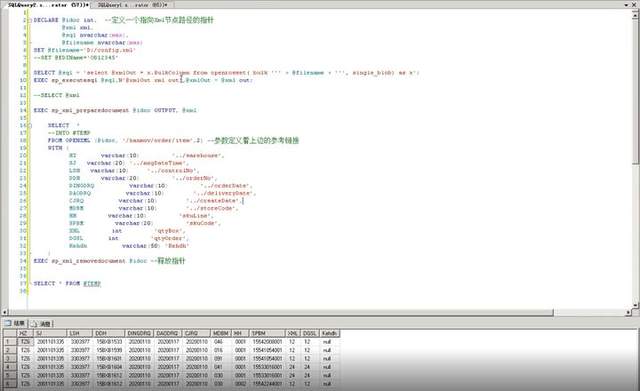Click the DDH column header
Viewport: 640px width, 391px height.
pyautogui.click(x=109, y=333)
